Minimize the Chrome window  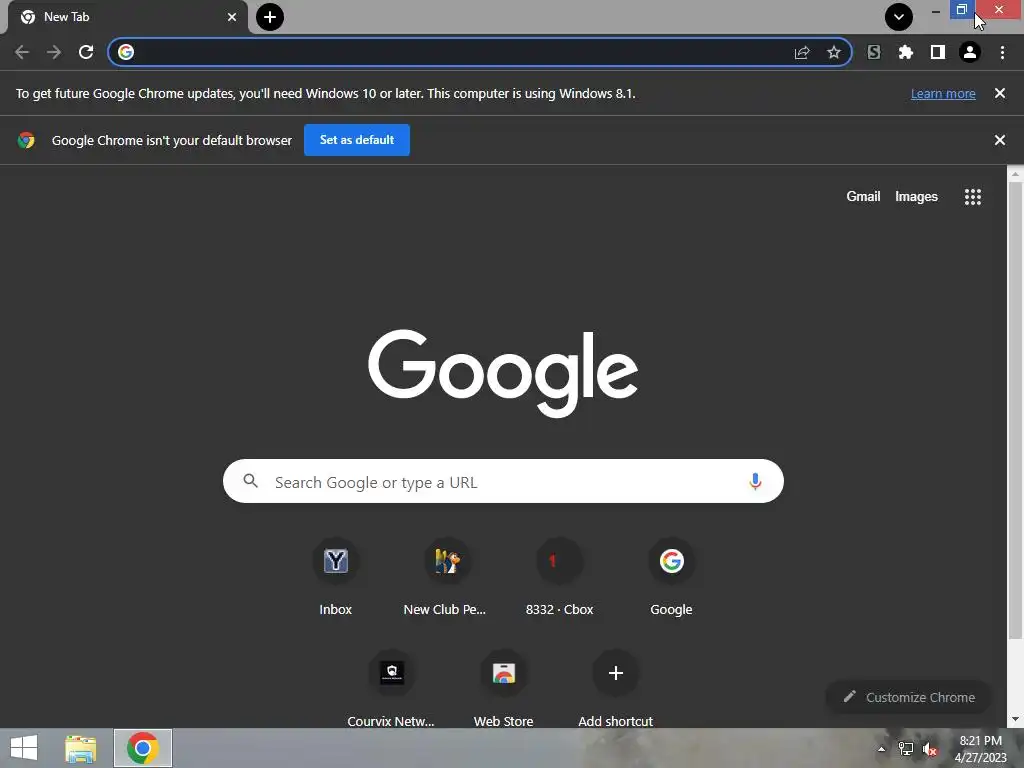[936, 11]
